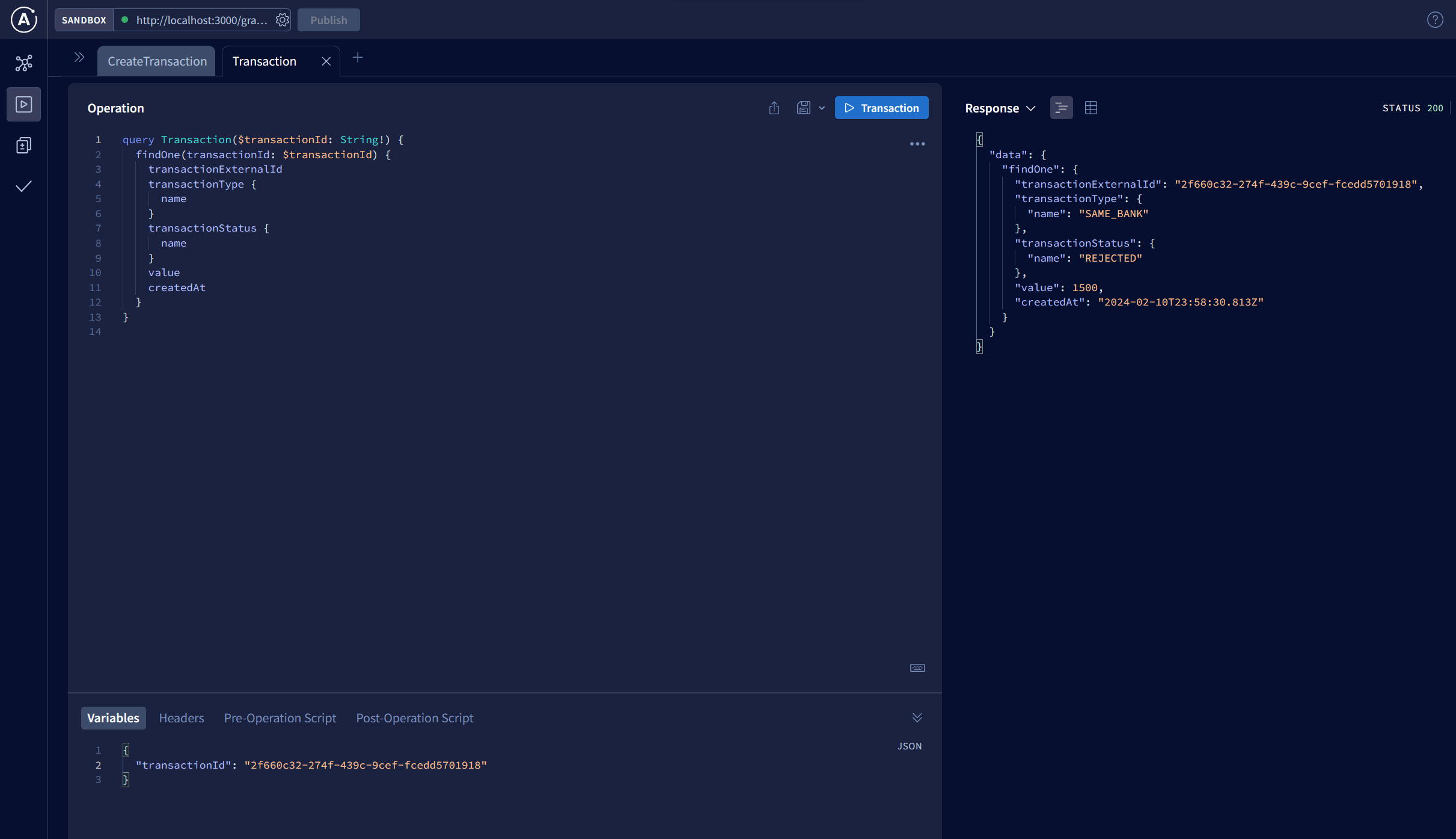Click the share operation icon

[774, 108]
